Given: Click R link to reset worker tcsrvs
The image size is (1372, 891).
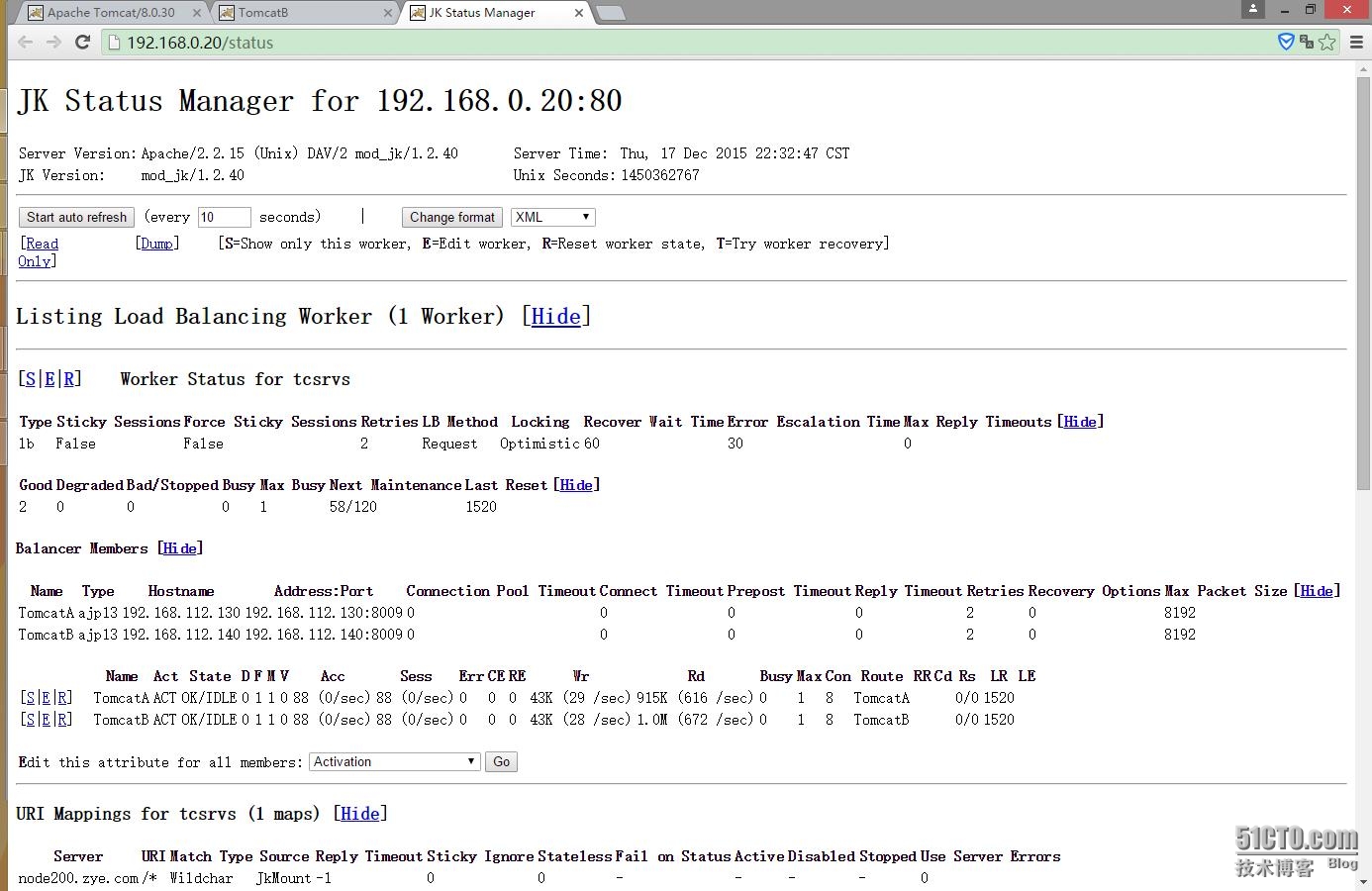Looking at the screenshot, I should pyautogui.click(x=69, y=379).
